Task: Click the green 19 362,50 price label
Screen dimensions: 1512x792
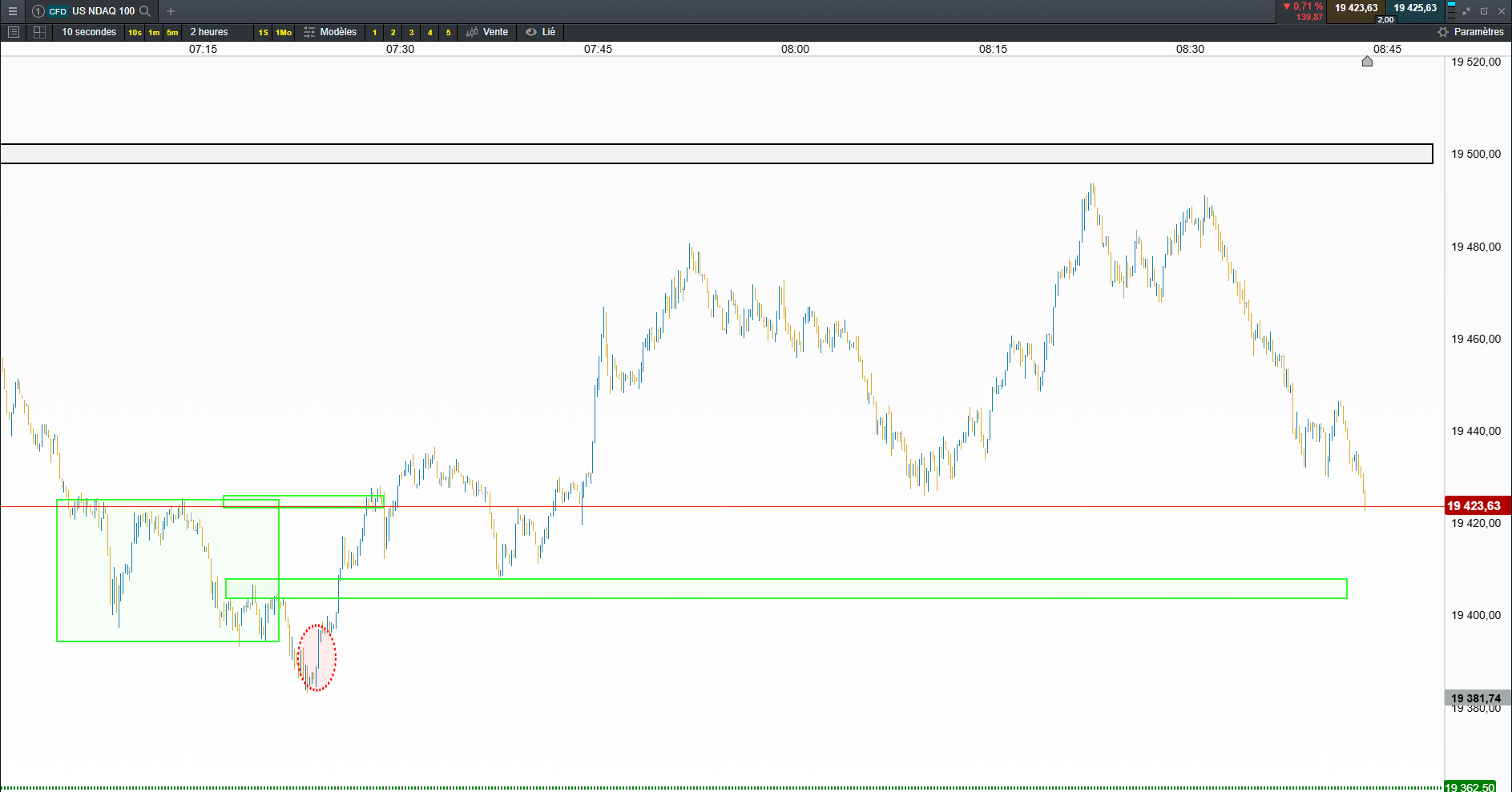Action: tap(1470, 787)
